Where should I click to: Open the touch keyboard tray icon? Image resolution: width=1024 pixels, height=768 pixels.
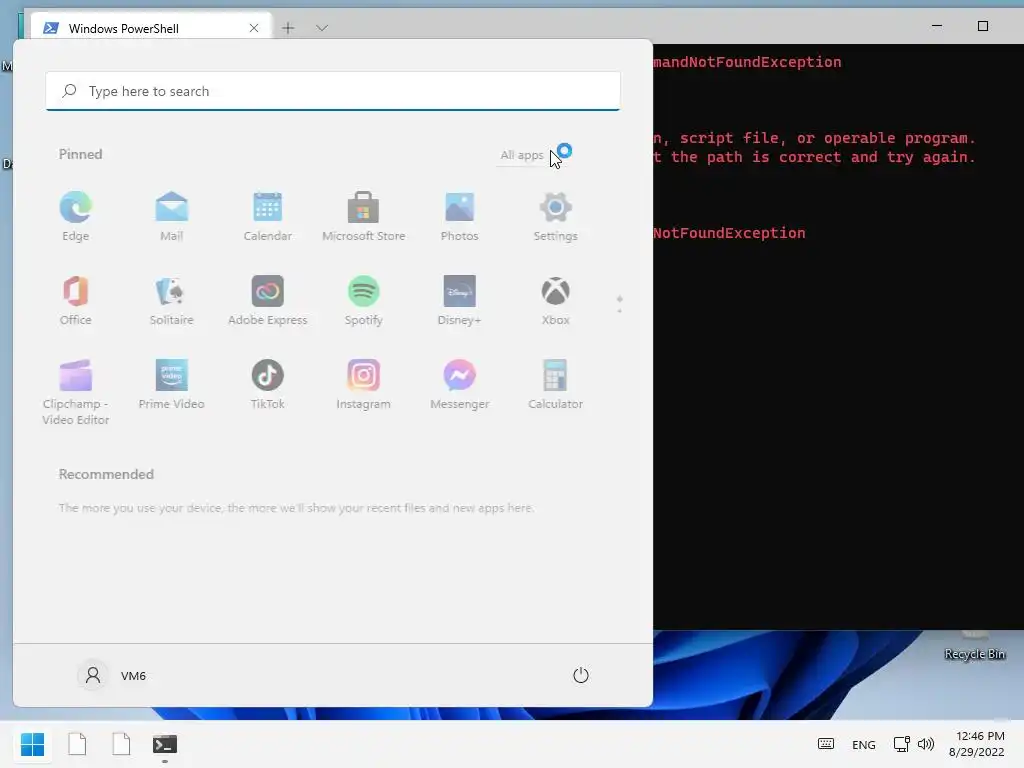(825, 744)
